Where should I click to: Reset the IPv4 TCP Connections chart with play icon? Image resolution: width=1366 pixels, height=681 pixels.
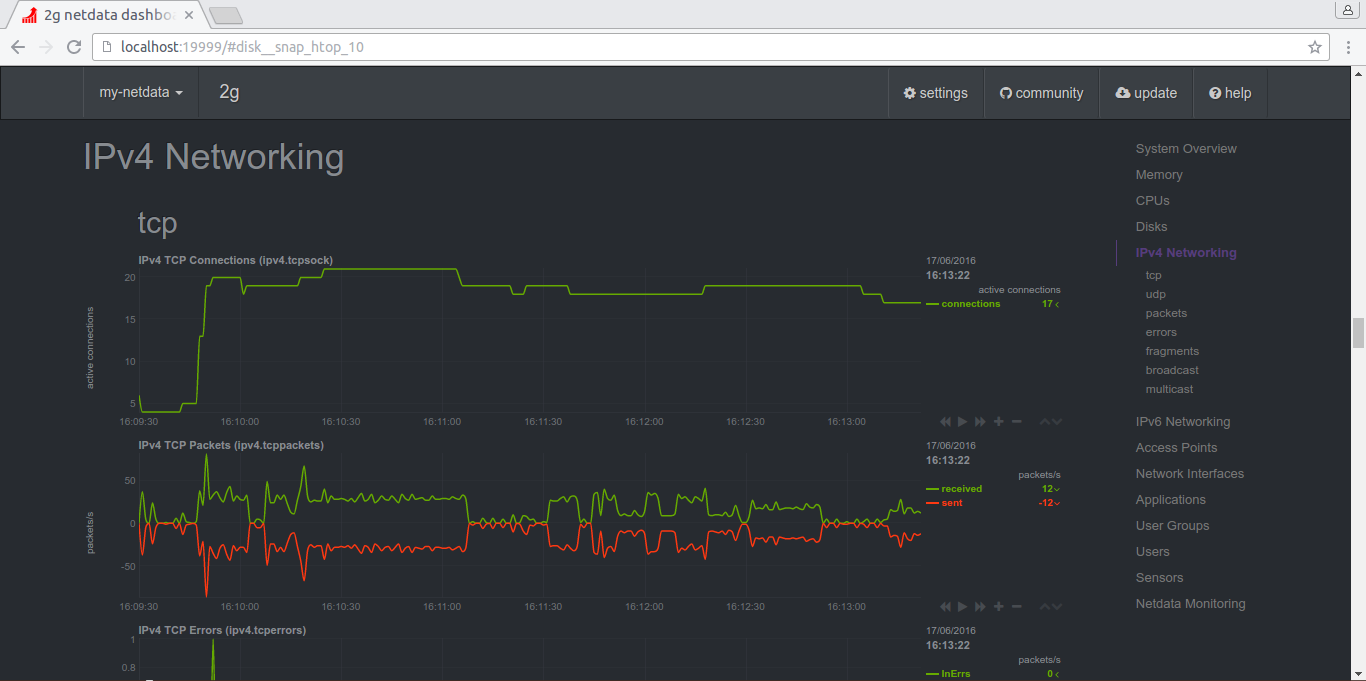point(963,422)
